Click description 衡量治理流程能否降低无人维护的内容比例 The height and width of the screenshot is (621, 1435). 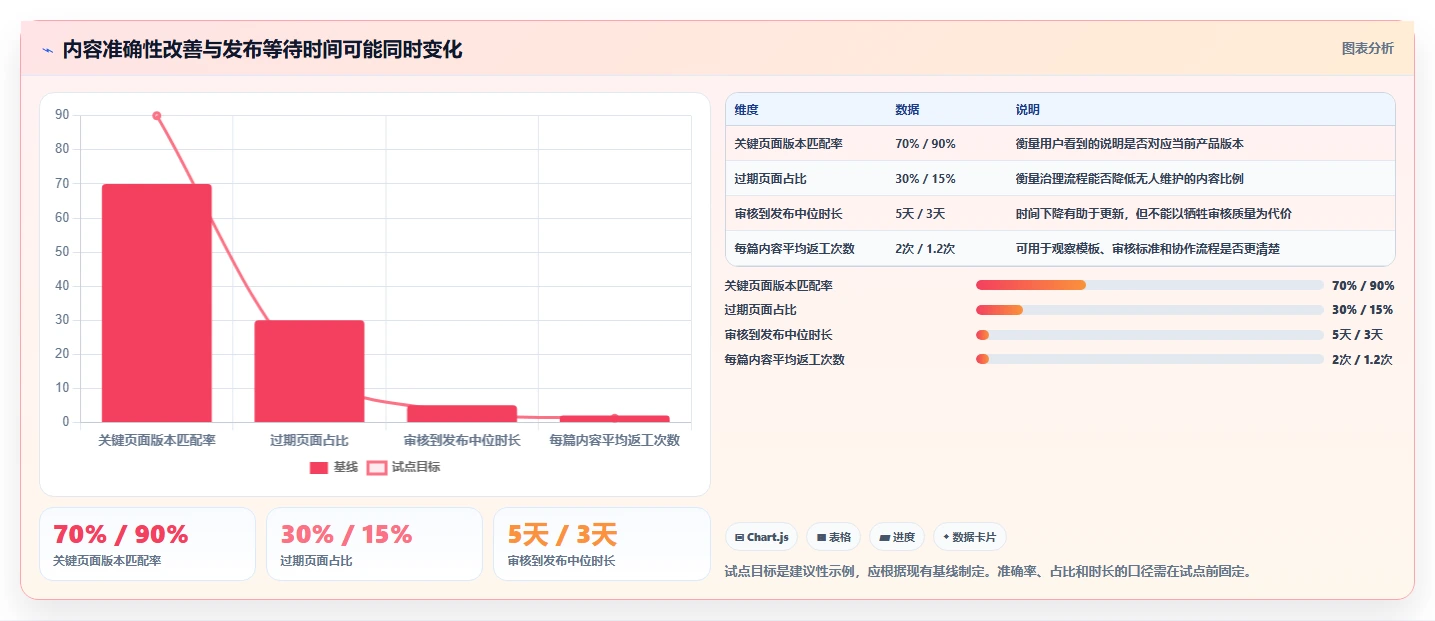click(x=1130, y=179)
